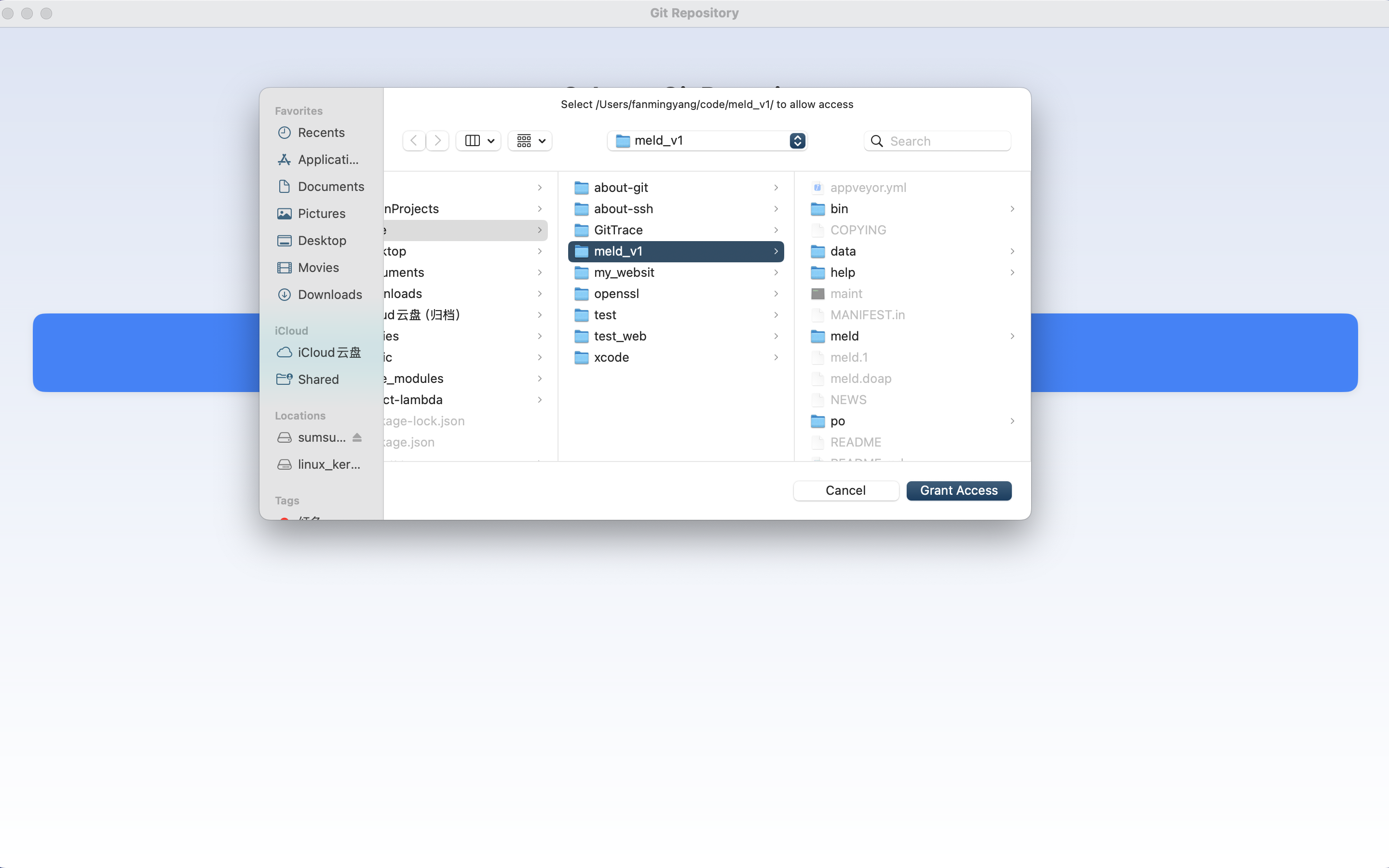Open the meld_v1 path popup menu

[707, 141]
